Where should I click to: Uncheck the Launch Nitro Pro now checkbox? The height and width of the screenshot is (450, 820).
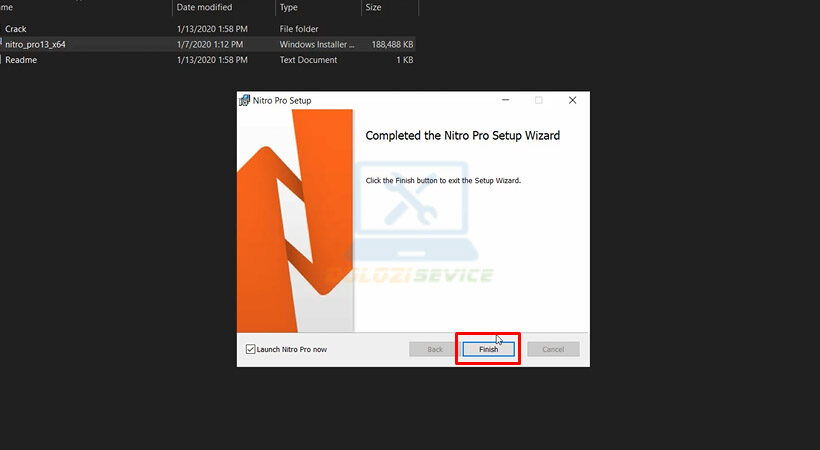click(x=251, y=349)
